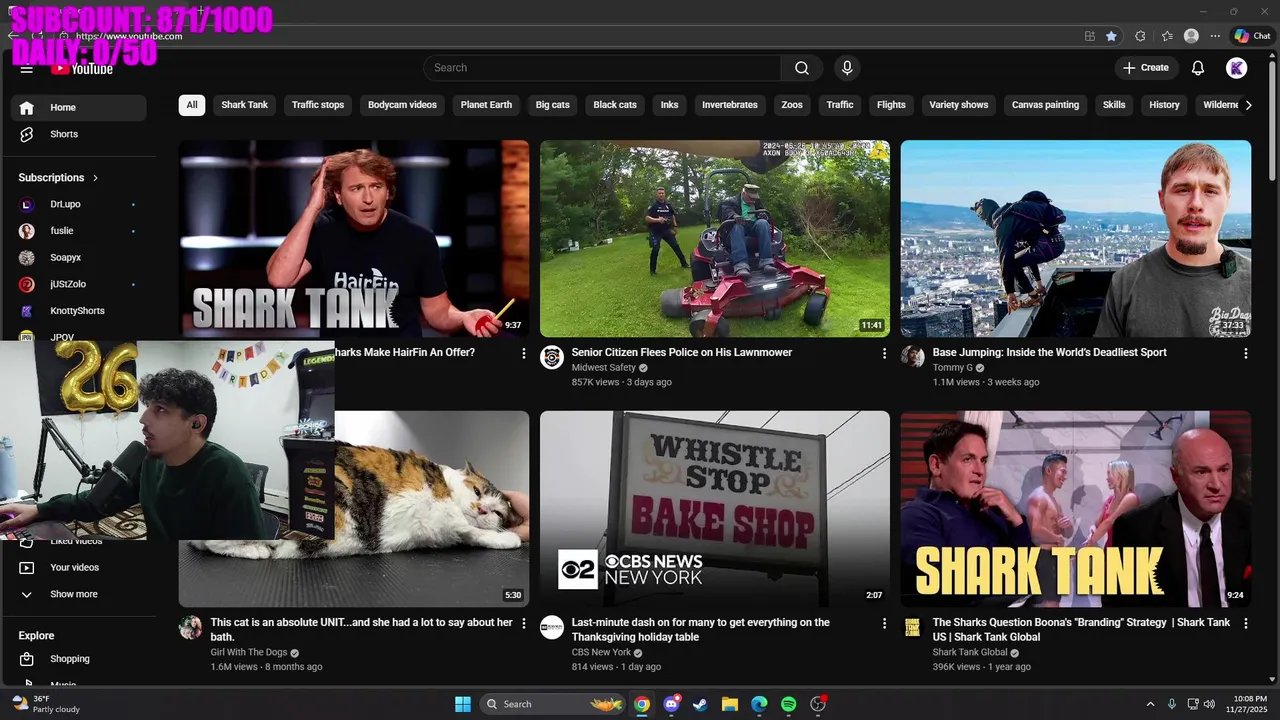Screen dimensions: 1280x720
Task: Open the KnottyShorts subscription channel
Action: pos(79,311)
